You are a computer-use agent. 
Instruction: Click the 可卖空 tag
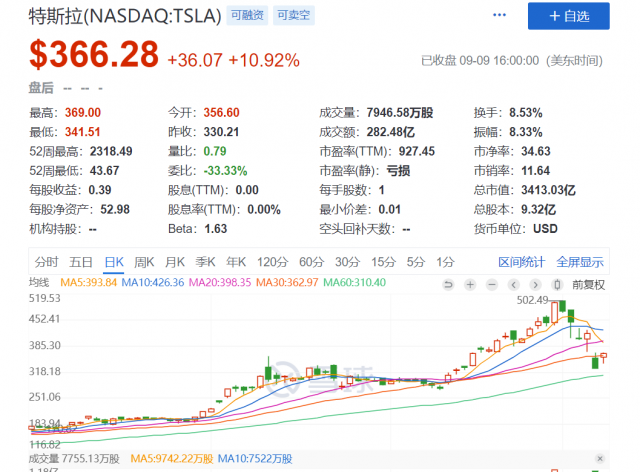click(293, 16)
